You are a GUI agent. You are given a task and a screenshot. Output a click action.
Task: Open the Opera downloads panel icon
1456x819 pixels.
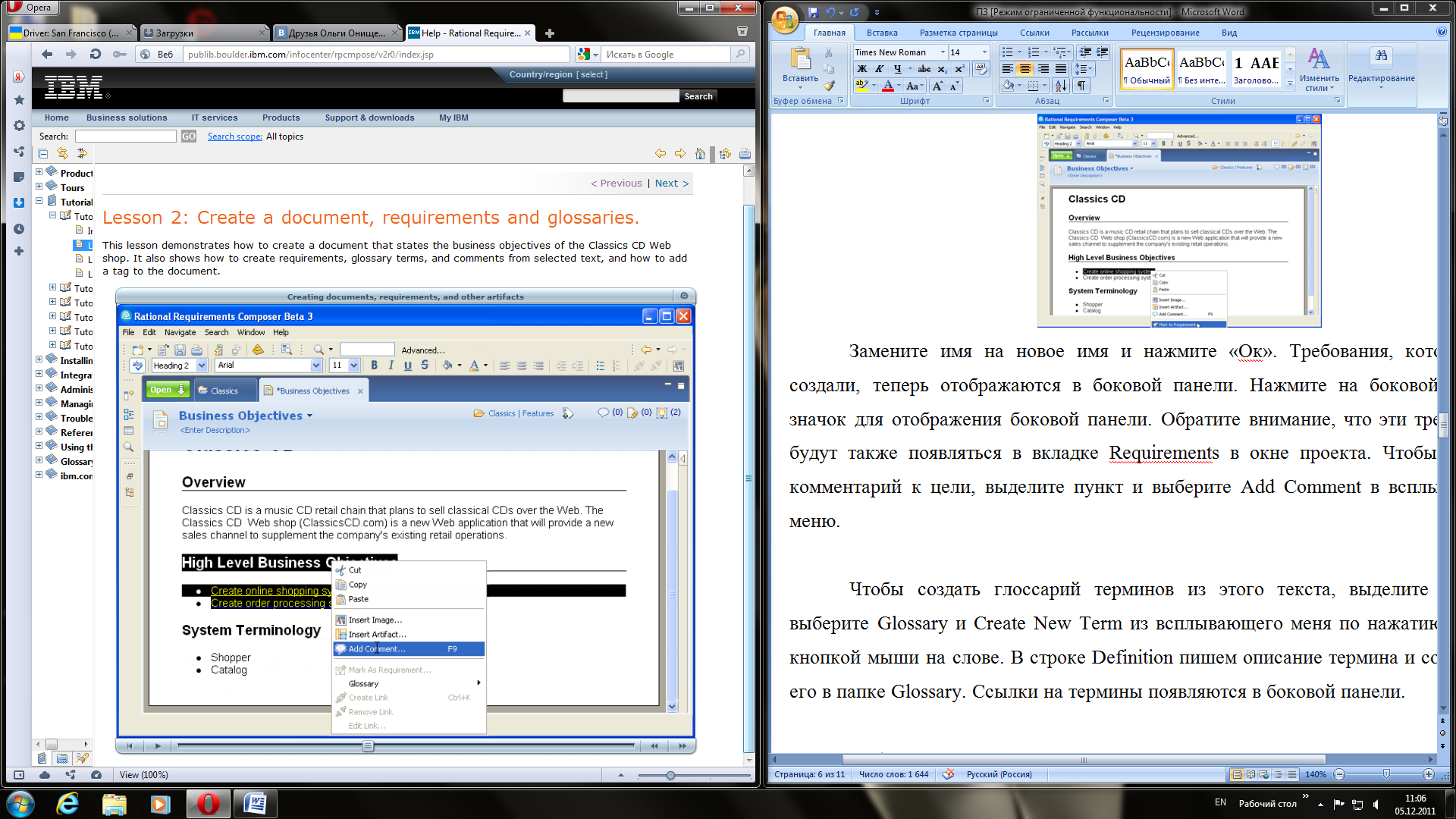19,202
